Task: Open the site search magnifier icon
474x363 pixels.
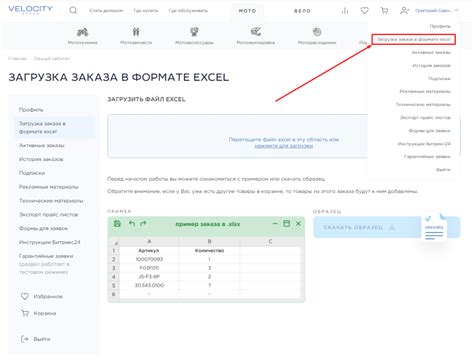Action: [x=73, y=11]
